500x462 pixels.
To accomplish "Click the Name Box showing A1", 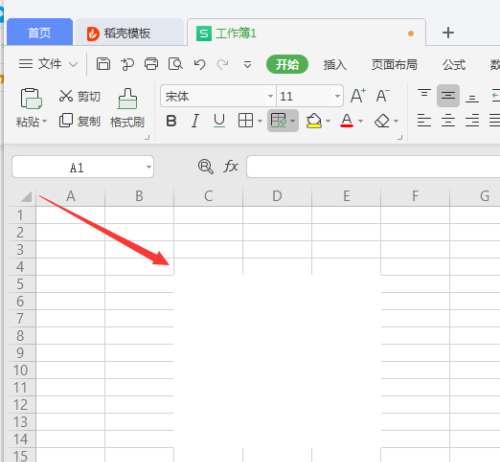I will click(77, 167).
